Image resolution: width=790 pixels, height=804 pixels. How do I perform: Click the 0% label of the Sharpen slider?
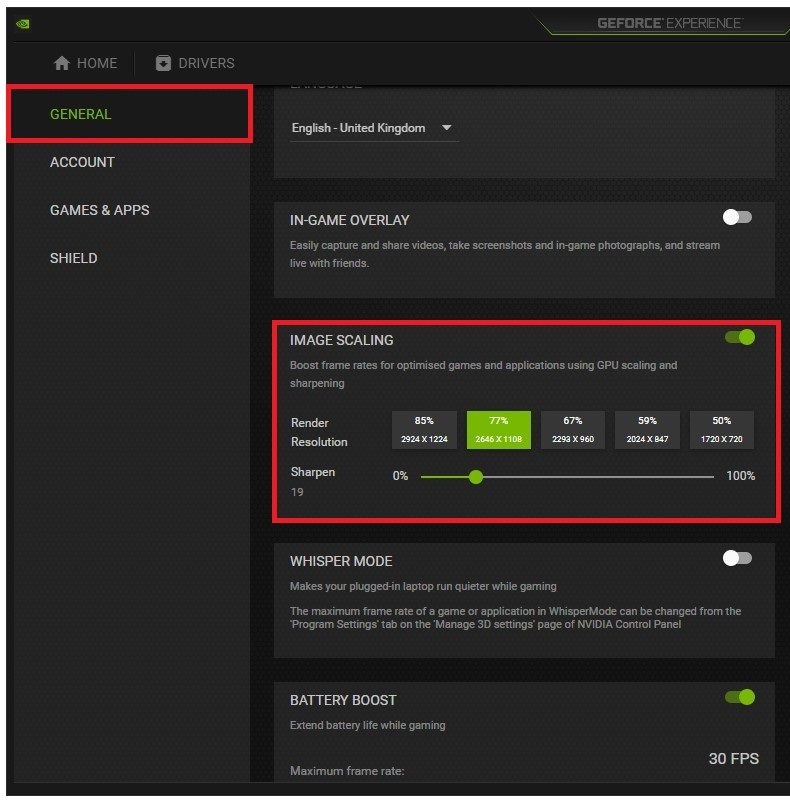coord(400,476)
